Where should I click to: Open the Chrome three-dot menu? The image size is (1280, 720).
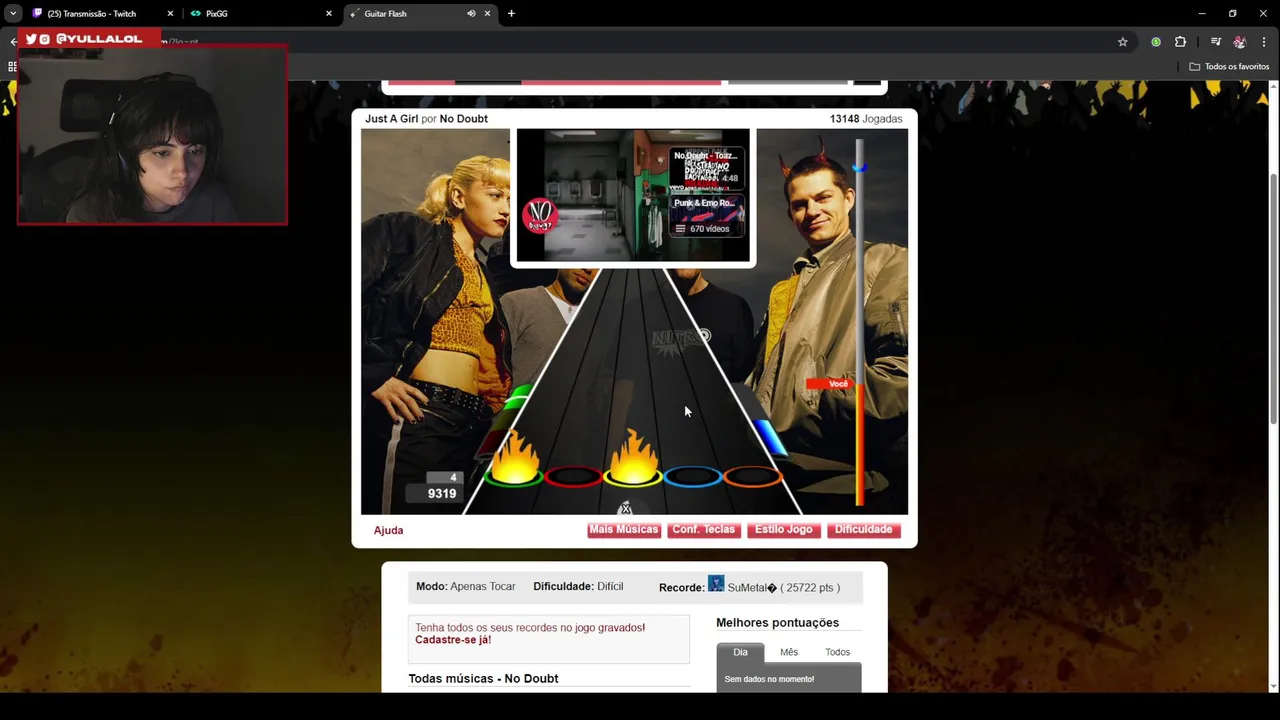1264,42
